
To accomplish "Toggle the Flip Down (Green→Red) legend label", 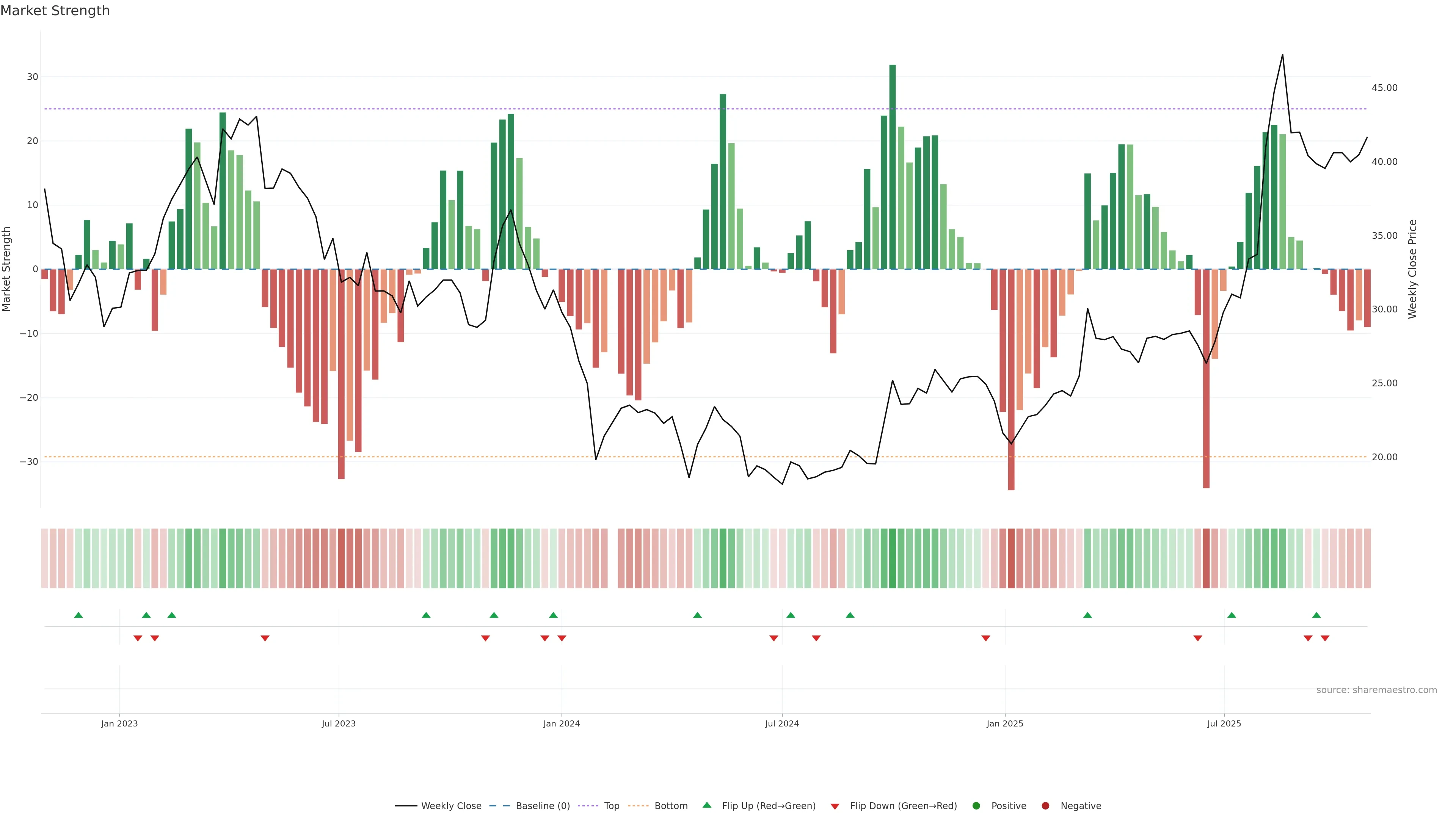I will [x=903, y=806].
